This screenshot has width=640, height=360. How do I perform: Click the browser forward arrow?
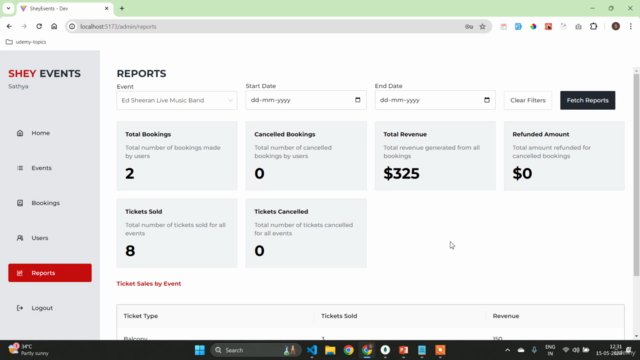click(24, 27)
